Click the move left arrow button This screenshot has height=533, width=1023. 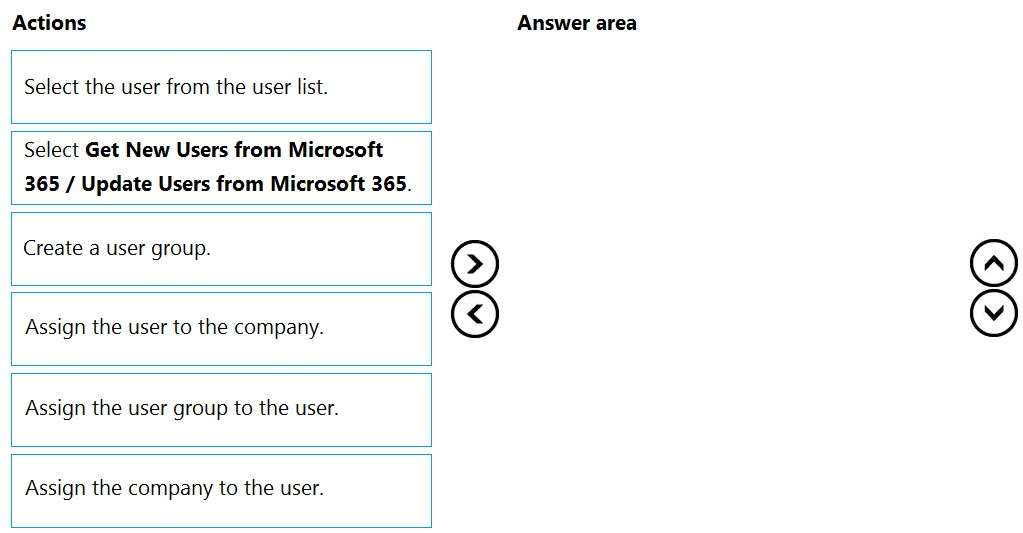pyautogui.click(x=474, y=314)
